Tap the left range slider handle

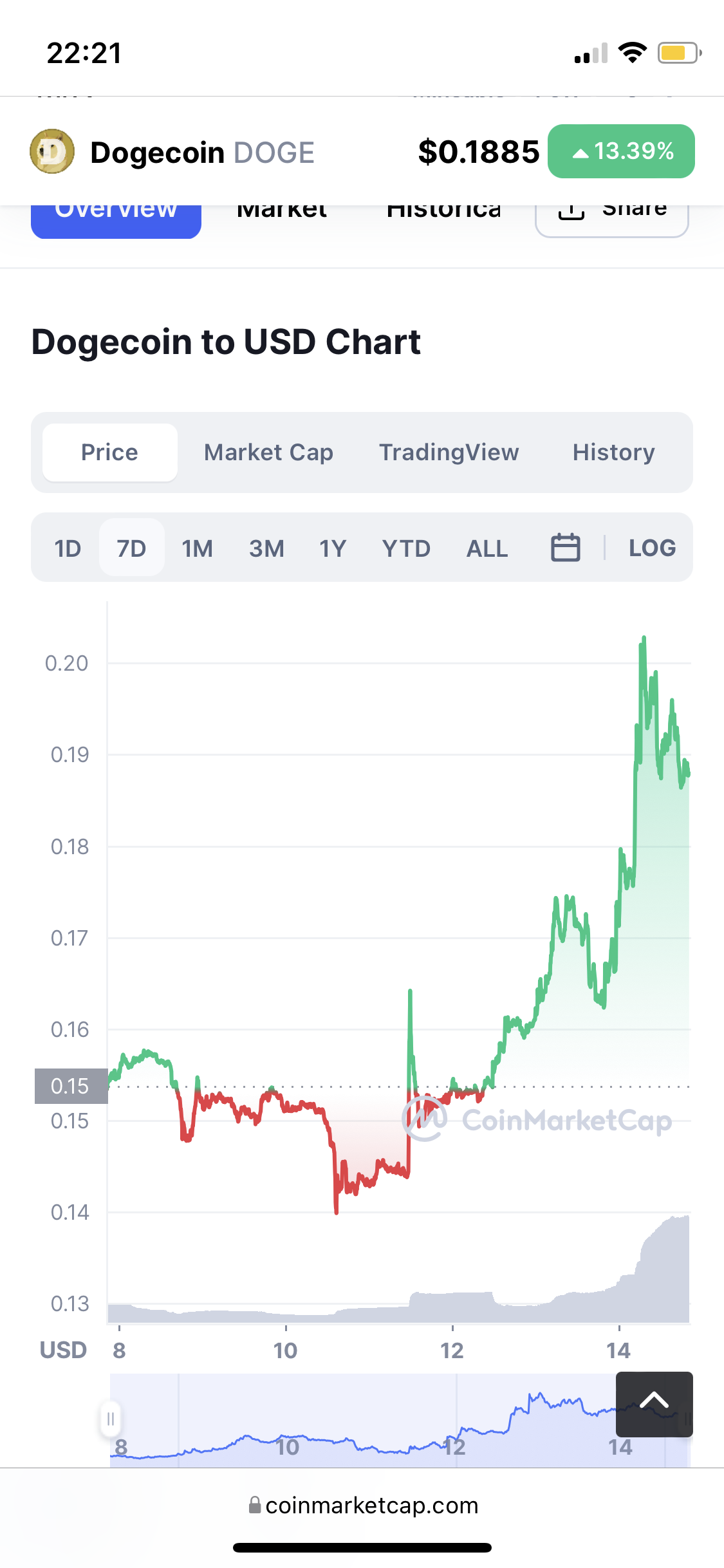pos(110,1419)
